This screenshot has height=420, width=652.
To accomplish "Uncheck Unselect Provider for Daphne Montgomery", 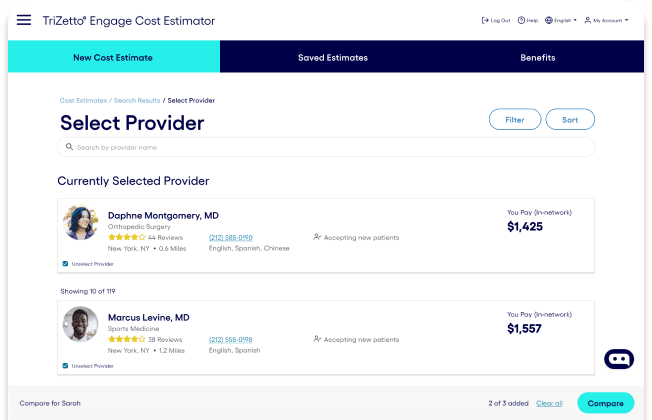I will tap(65, 264).
